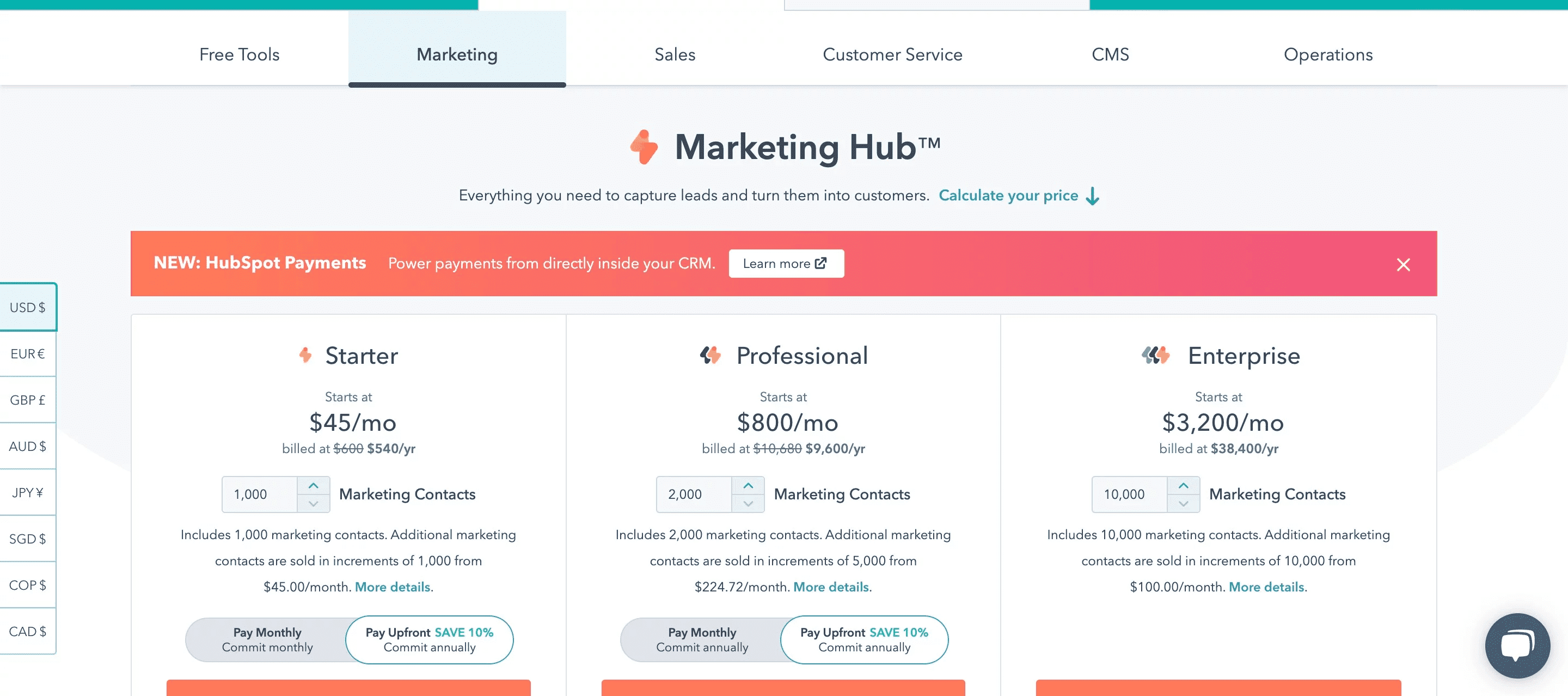The image size is (1568, 696).
Task: Open the Operations tab
Action: (1328, 54)
